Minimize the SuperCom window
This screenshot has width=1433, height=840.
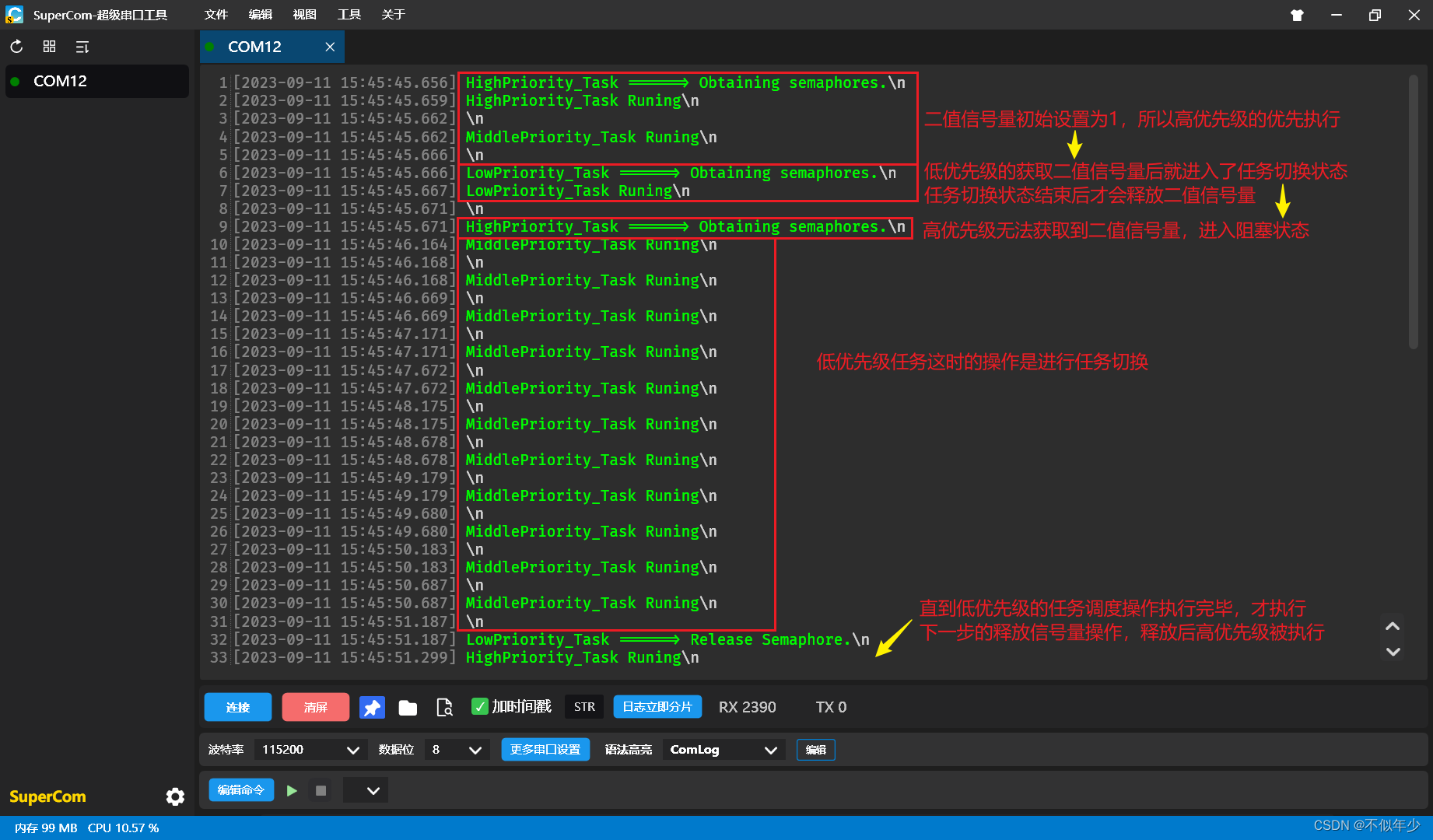click(1337, 15)
